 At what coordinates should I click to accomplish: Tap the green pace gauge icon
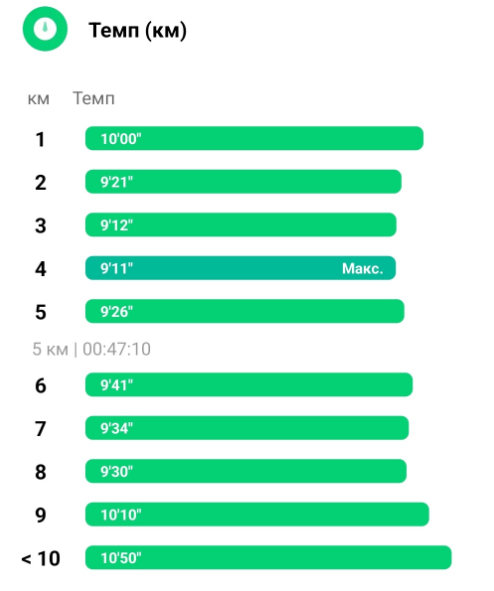pyautogui.click(x=45, y=29)
